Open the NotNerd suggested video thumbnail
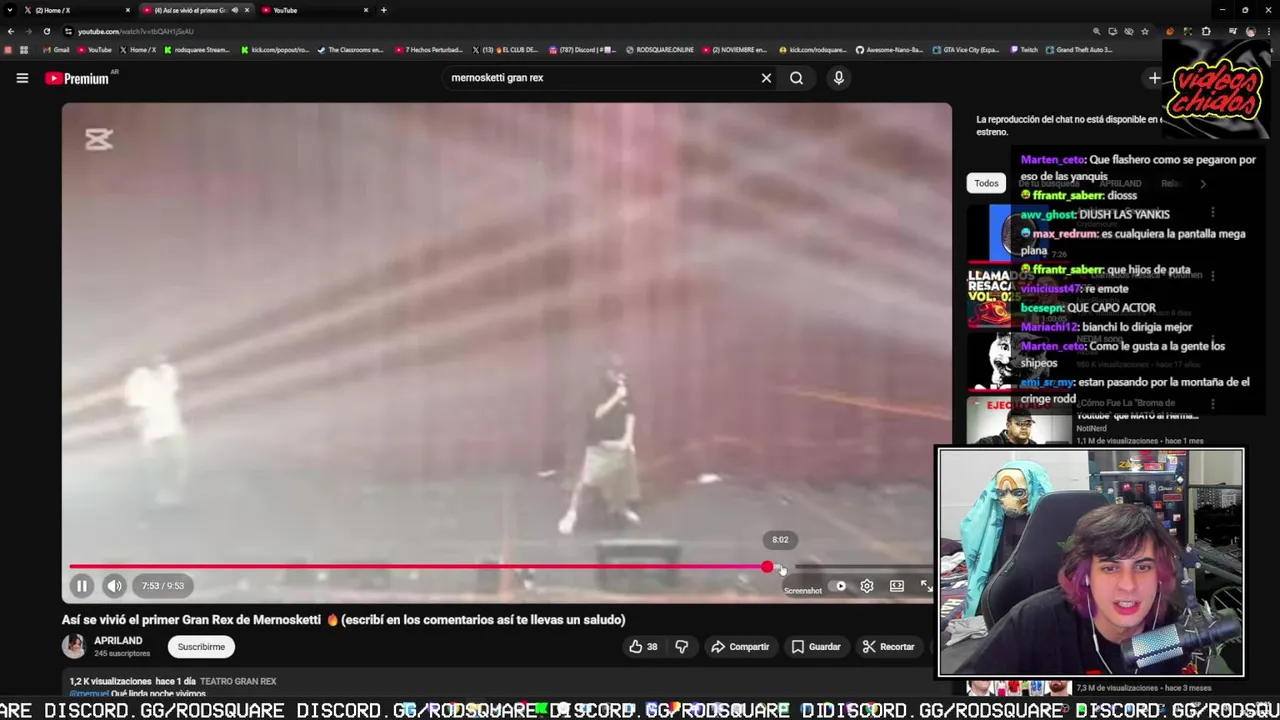The height and width of the screenshot is (720, 1280). pyautogui.click(x=1018, y=421)
